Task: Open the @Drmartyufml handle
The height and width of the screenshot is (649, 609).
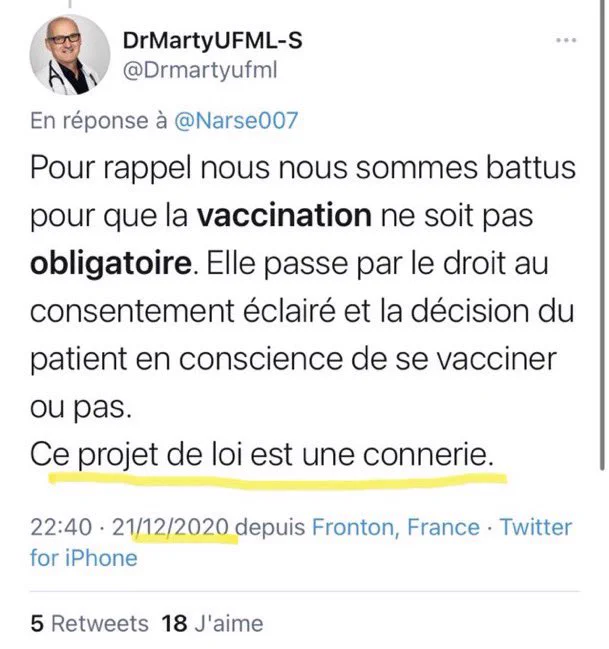Action: (200, 70)
